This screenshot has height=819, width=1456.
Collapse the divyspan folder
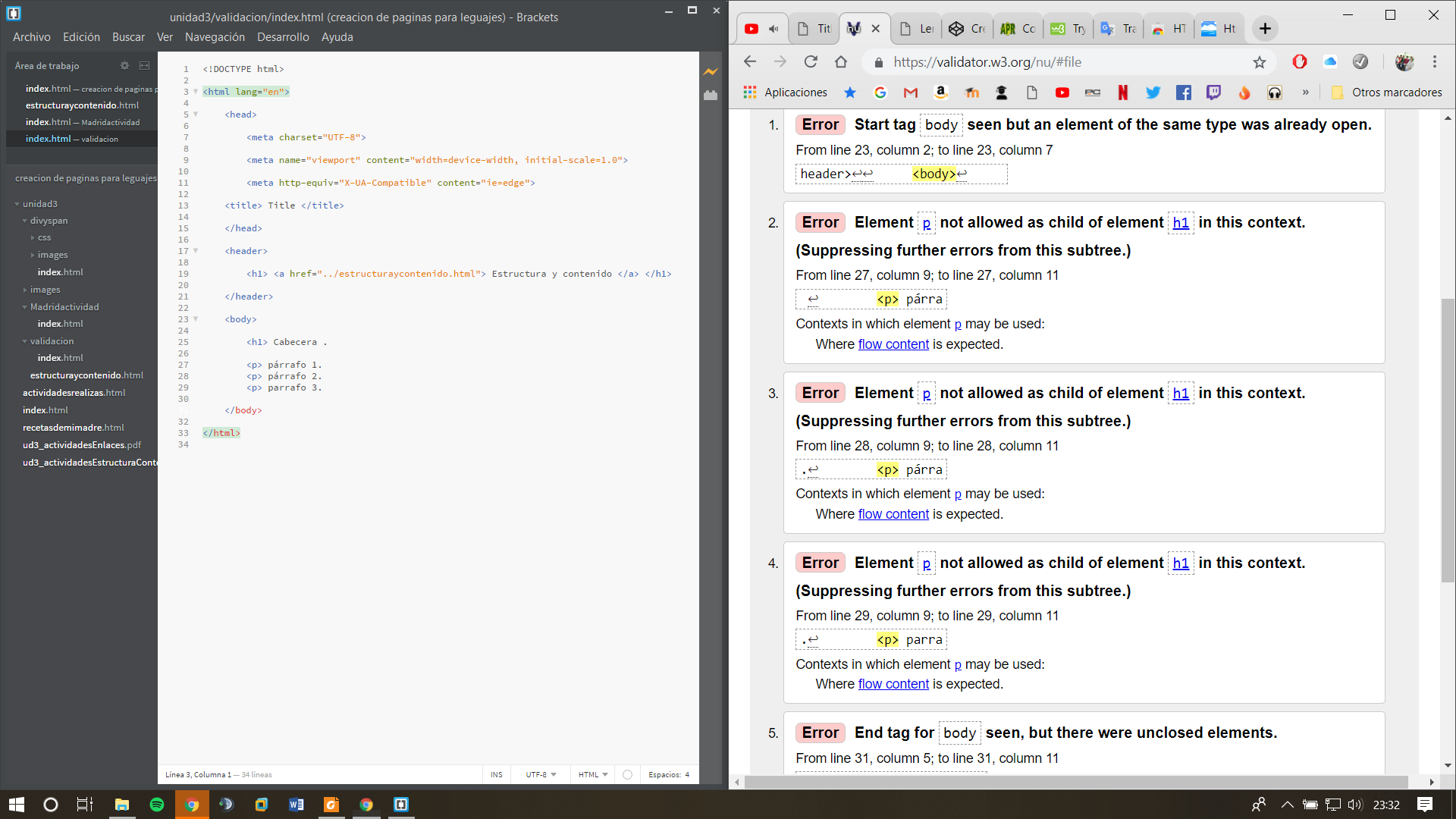[x=25, y=221]
